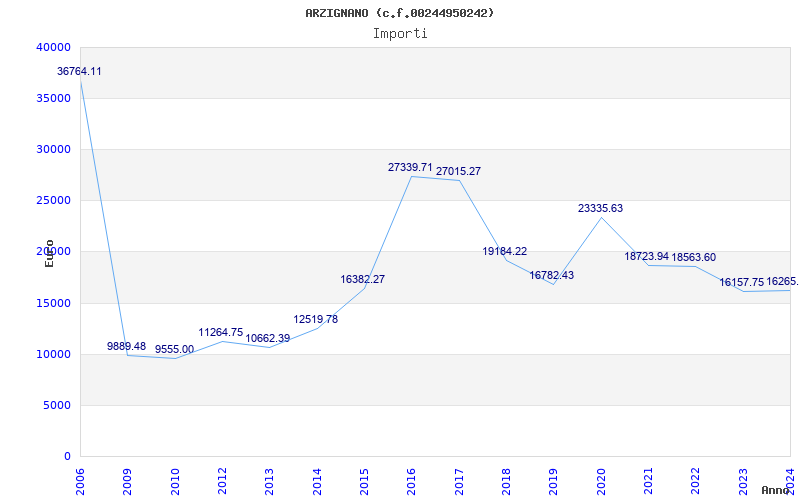Click the x-axis year 2013
800x500 pixels.
pyautogui.click(x=270, y=482)
